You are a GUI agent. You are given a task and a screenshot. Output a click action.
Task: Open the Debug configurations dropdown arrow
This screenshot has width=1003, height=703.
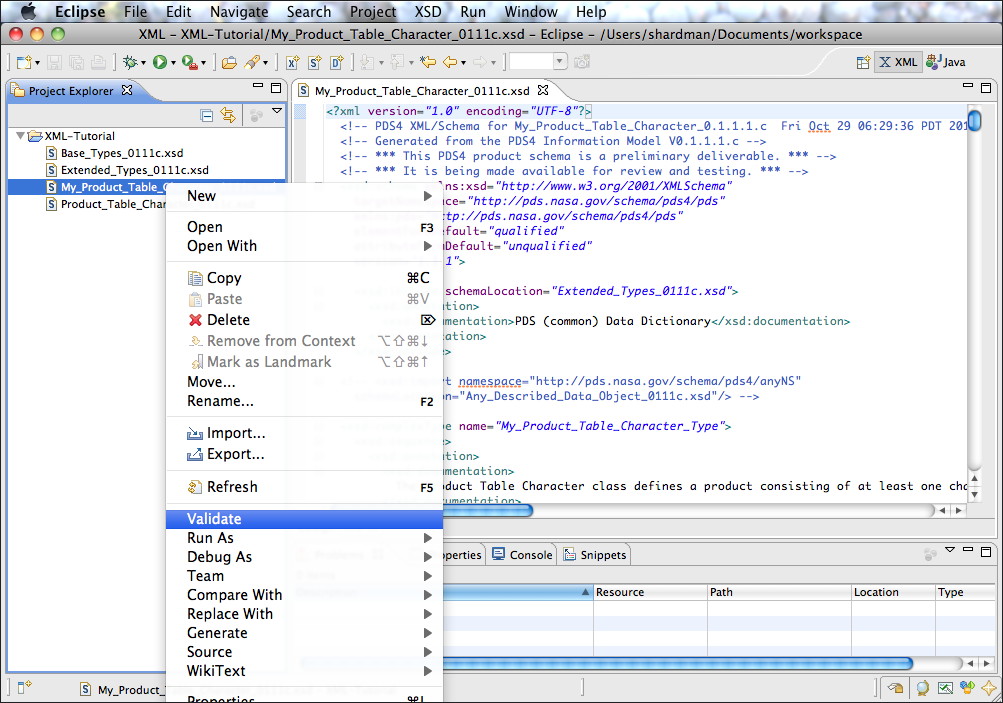(143, 63)
